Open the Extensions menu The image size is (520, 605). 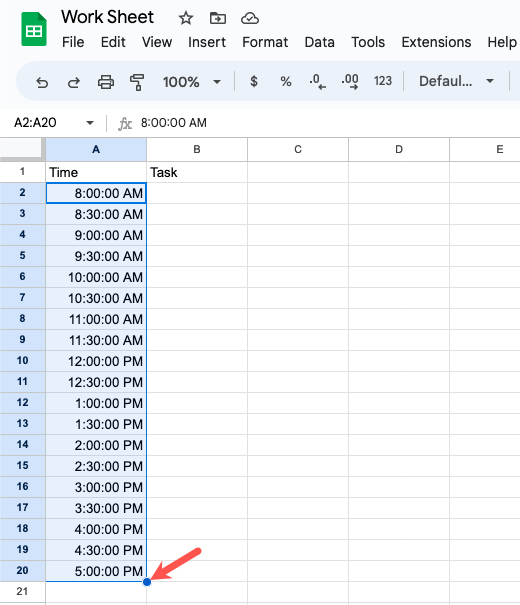point(436,42)
